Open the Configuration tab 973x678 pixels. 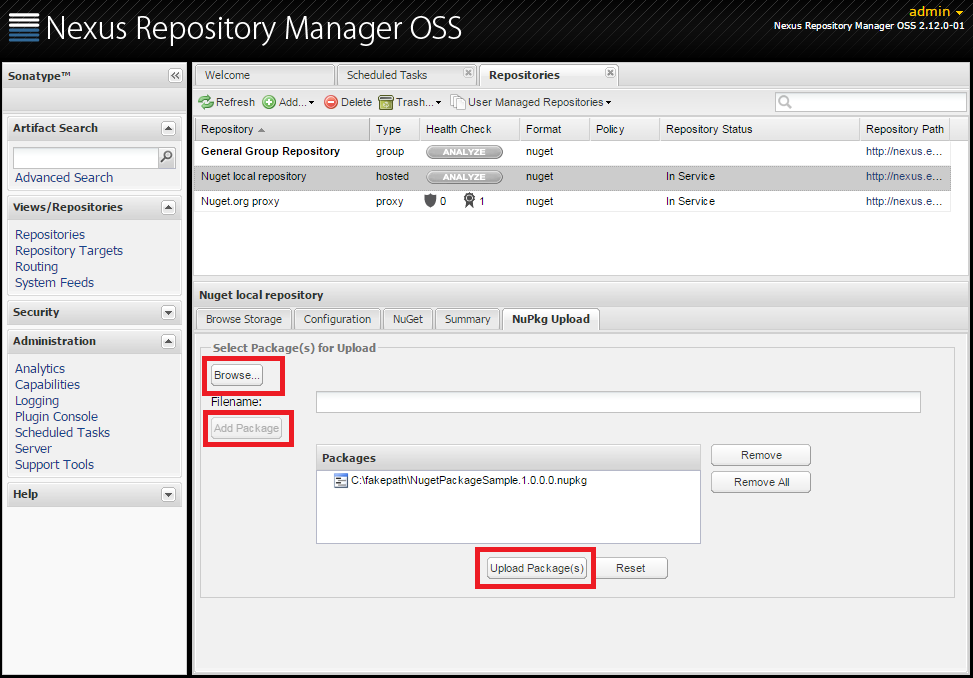pyautogui.click(x=337, y=319)
